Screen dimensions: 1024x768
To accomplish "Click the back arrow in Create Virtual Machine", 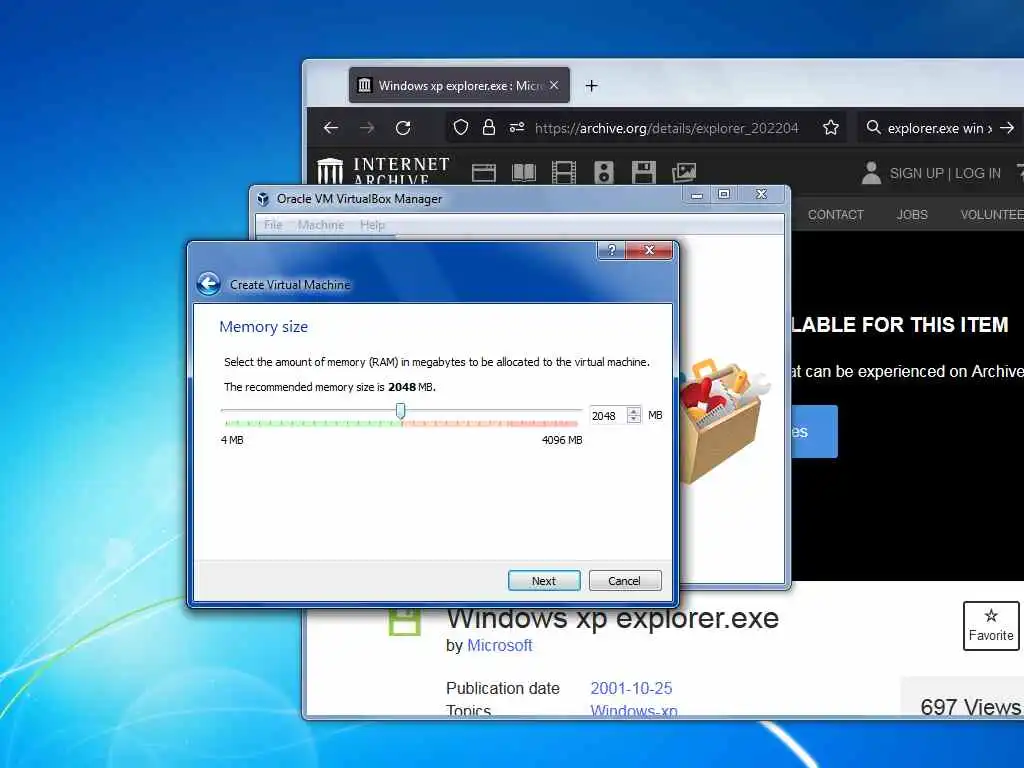I will (x=208, y=284).
